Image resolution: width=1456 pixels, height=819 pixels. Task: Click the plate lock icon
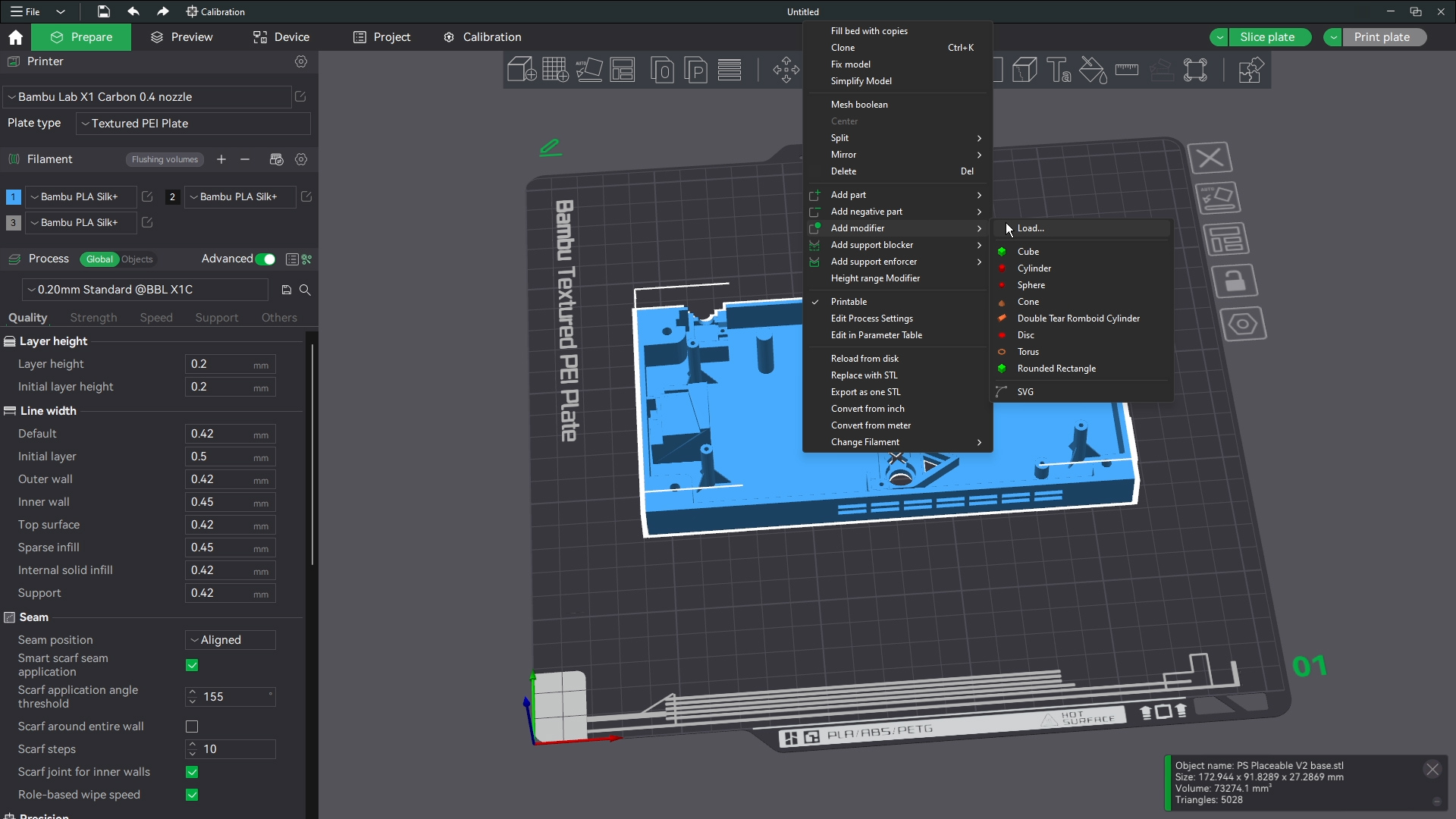pos(1235,281)
